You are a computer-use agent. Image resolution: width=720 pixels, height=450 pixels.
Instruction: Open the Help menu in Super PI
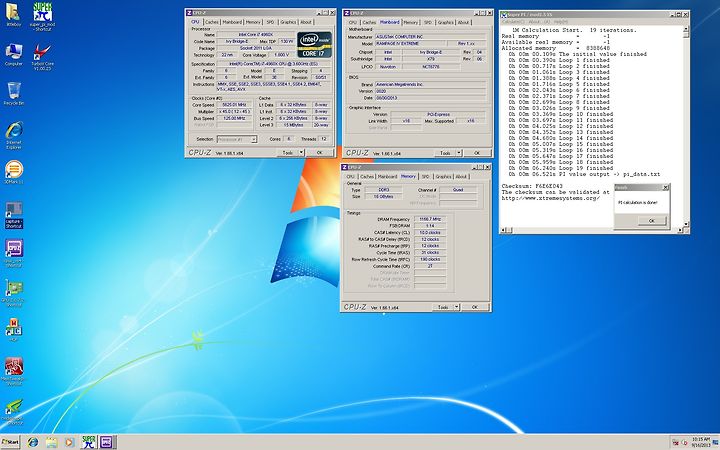pyautogui.click(x=561, y=22)
